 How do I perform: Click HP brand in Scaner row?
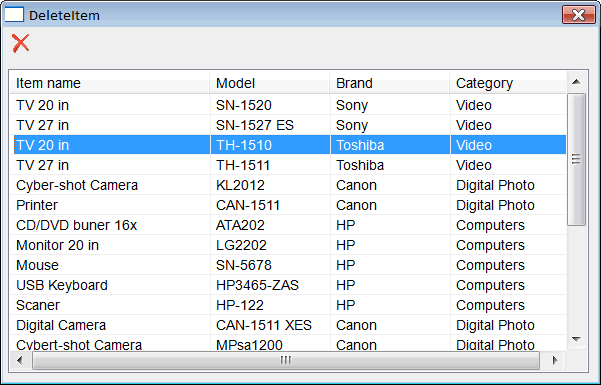click(x=390, y=305)
